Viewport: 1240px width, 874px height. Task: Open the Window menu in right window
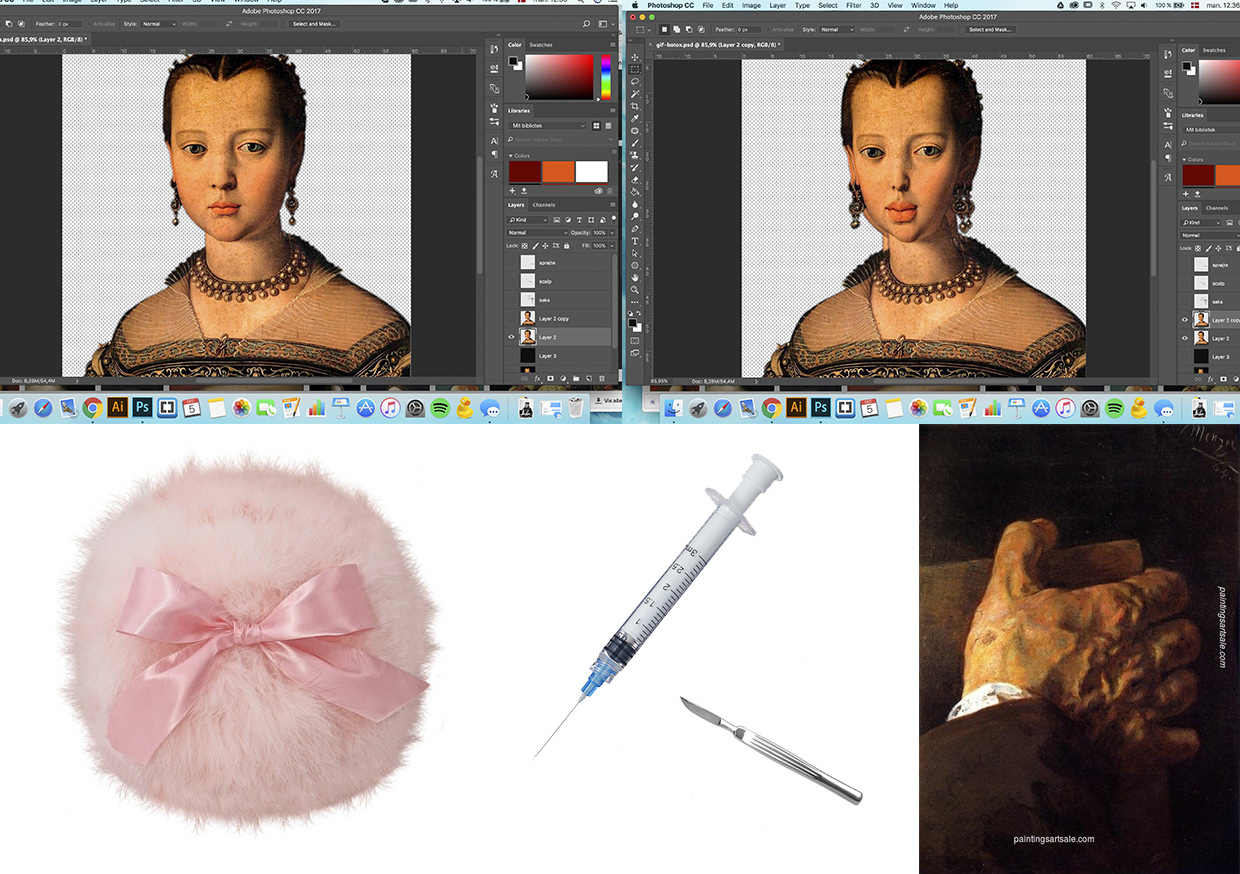tap(923, 5)
